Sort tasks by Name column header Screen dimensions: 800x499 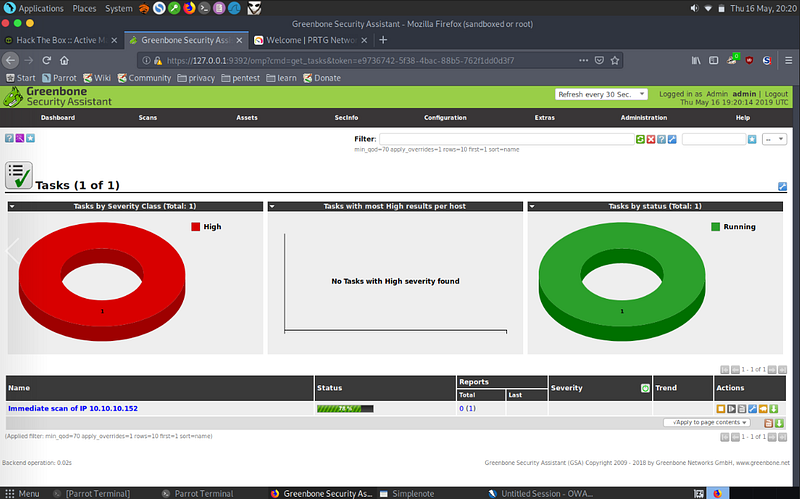point(19,388)
